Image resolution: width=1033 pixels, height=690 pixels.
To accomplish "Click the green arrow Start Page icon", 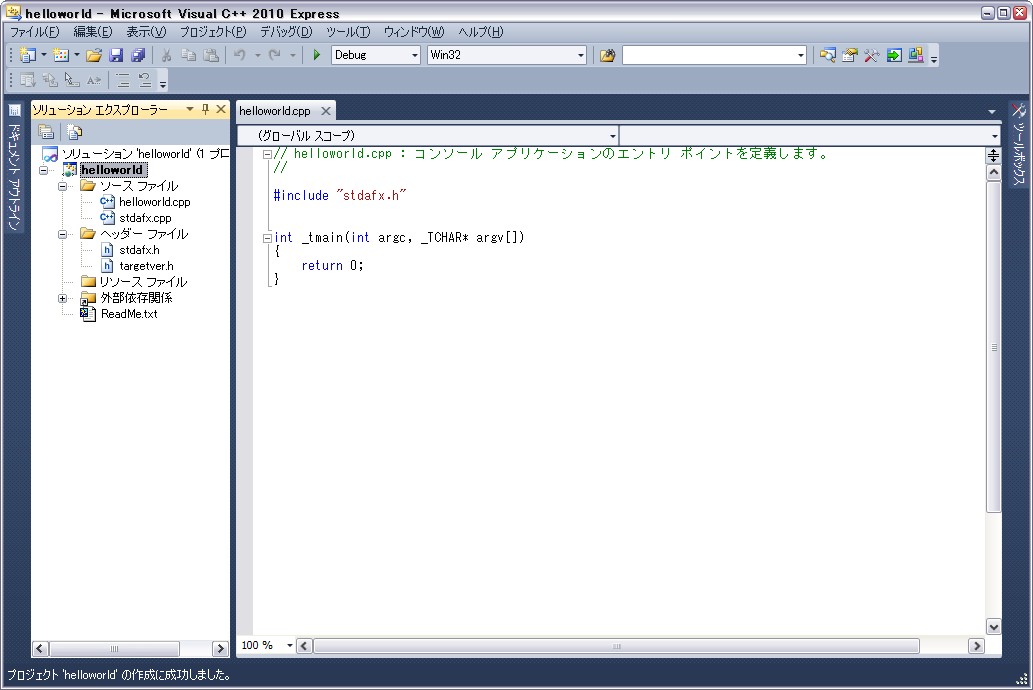I will [x=894, y=55].
